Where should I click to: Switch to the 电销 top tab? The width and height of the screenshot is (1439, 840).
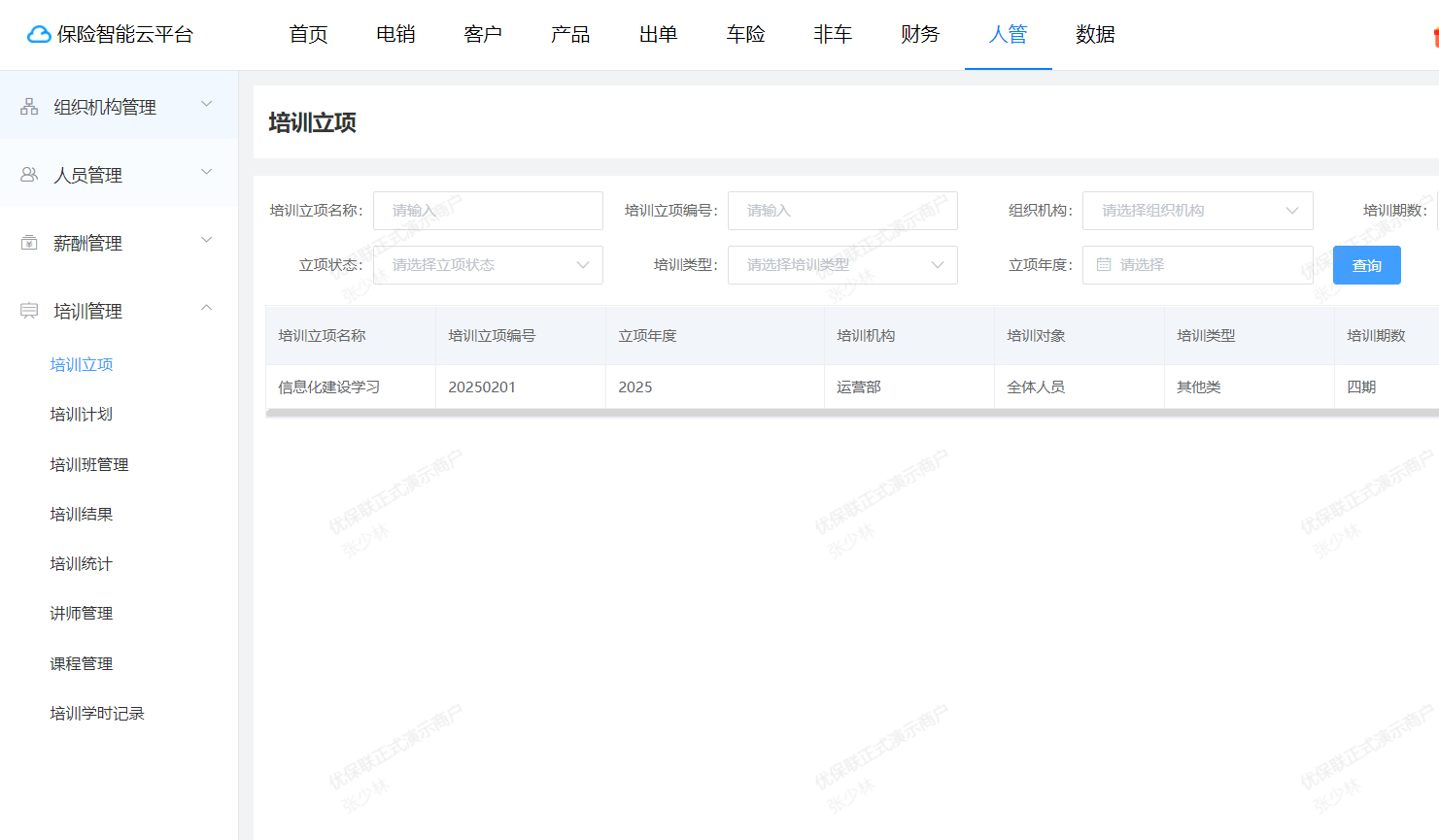pos(396,34)
